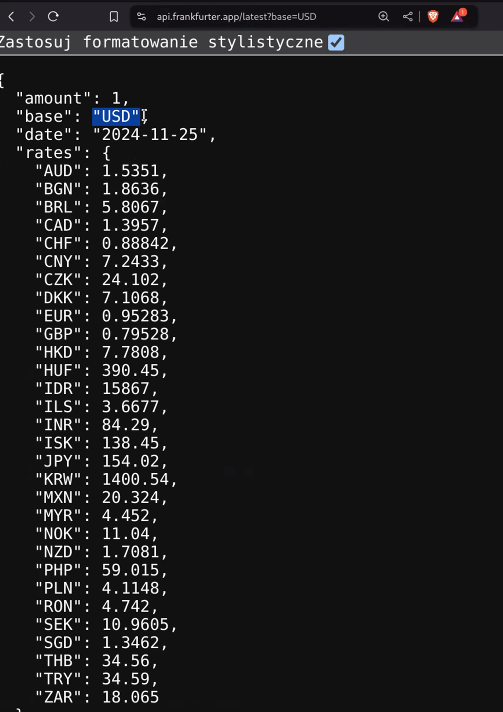The image size is (503, 712).
Task: Open the Brave Shields lion icon
Action: click(x=433, y=17)
